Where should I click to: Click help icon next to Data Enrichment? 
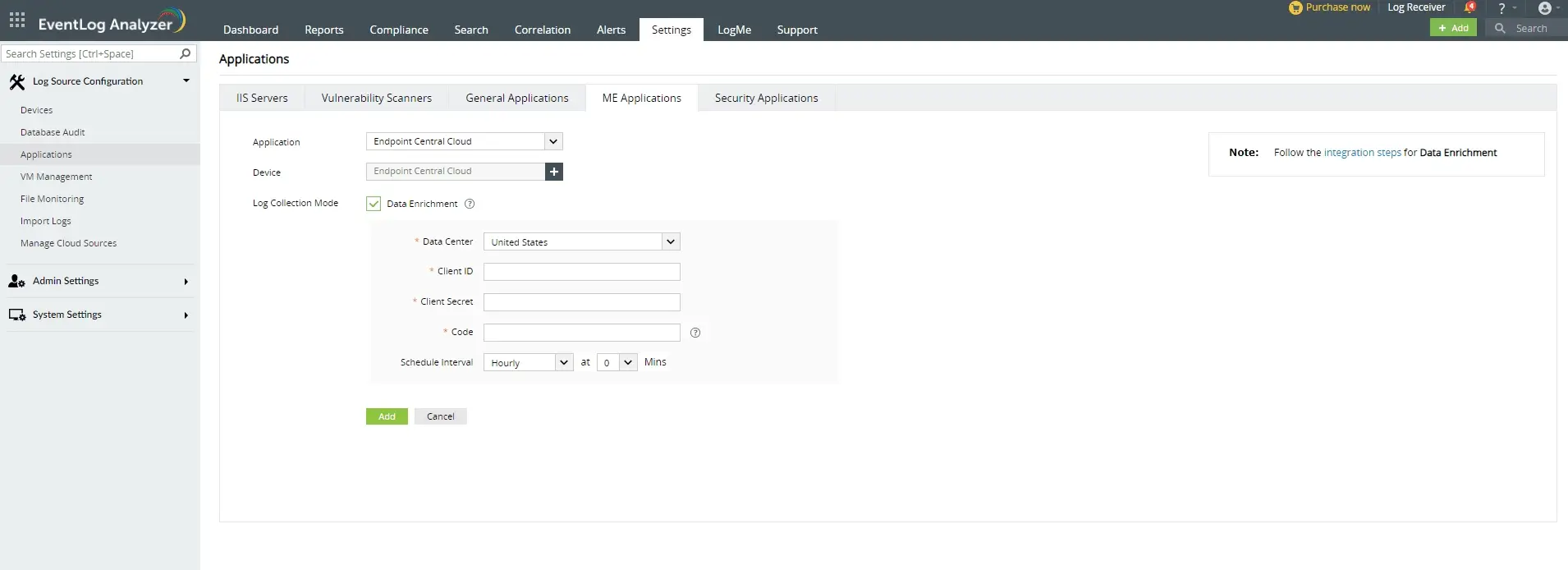470,204
